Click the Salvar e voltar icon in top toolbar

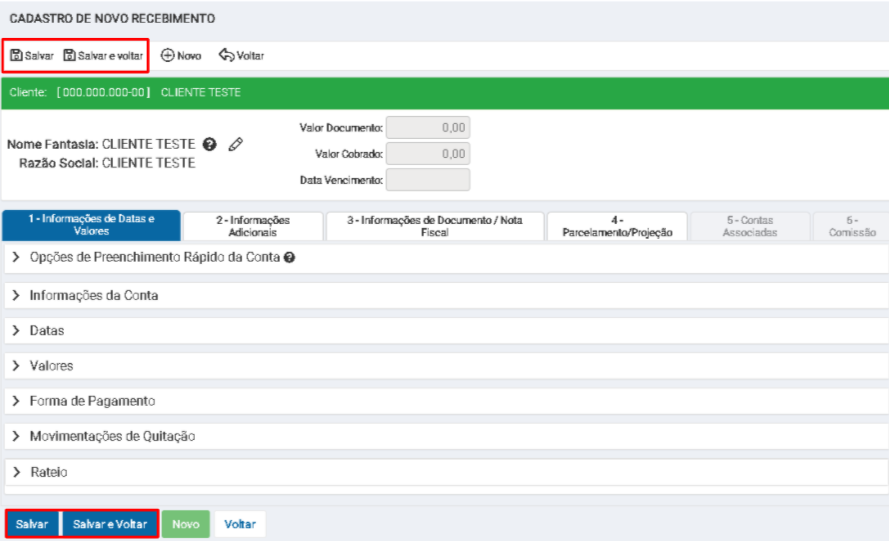point(69,55)
